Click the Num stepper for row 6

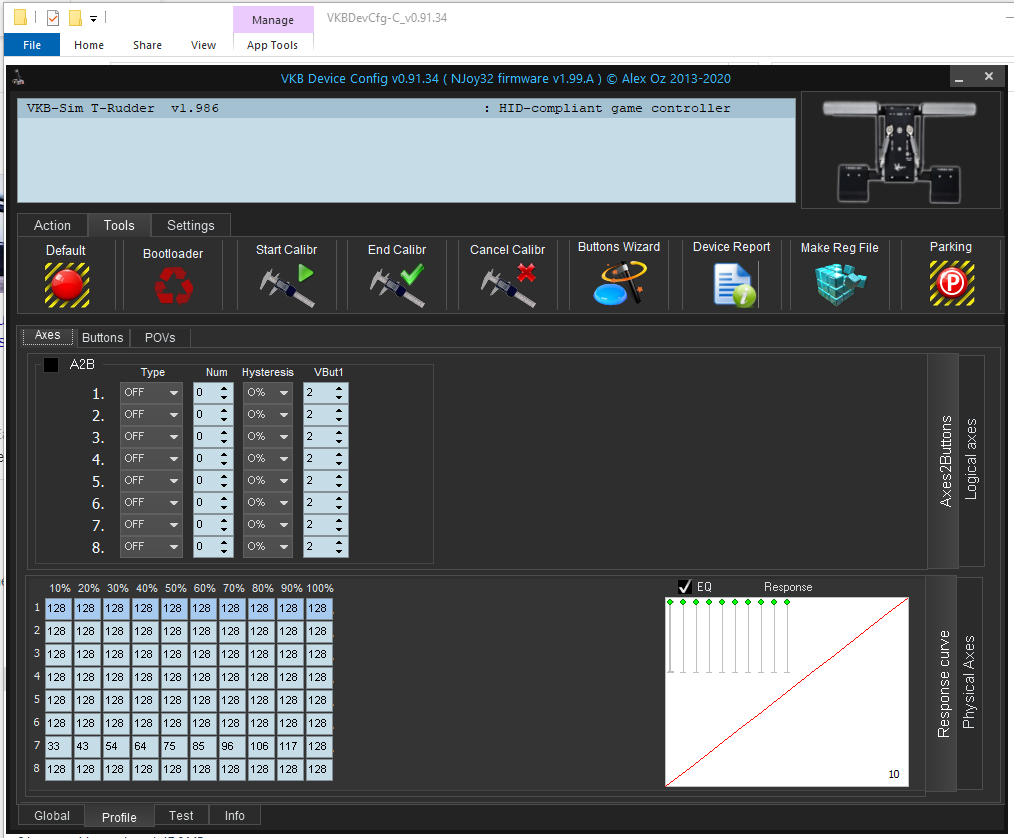coord(224,502)
